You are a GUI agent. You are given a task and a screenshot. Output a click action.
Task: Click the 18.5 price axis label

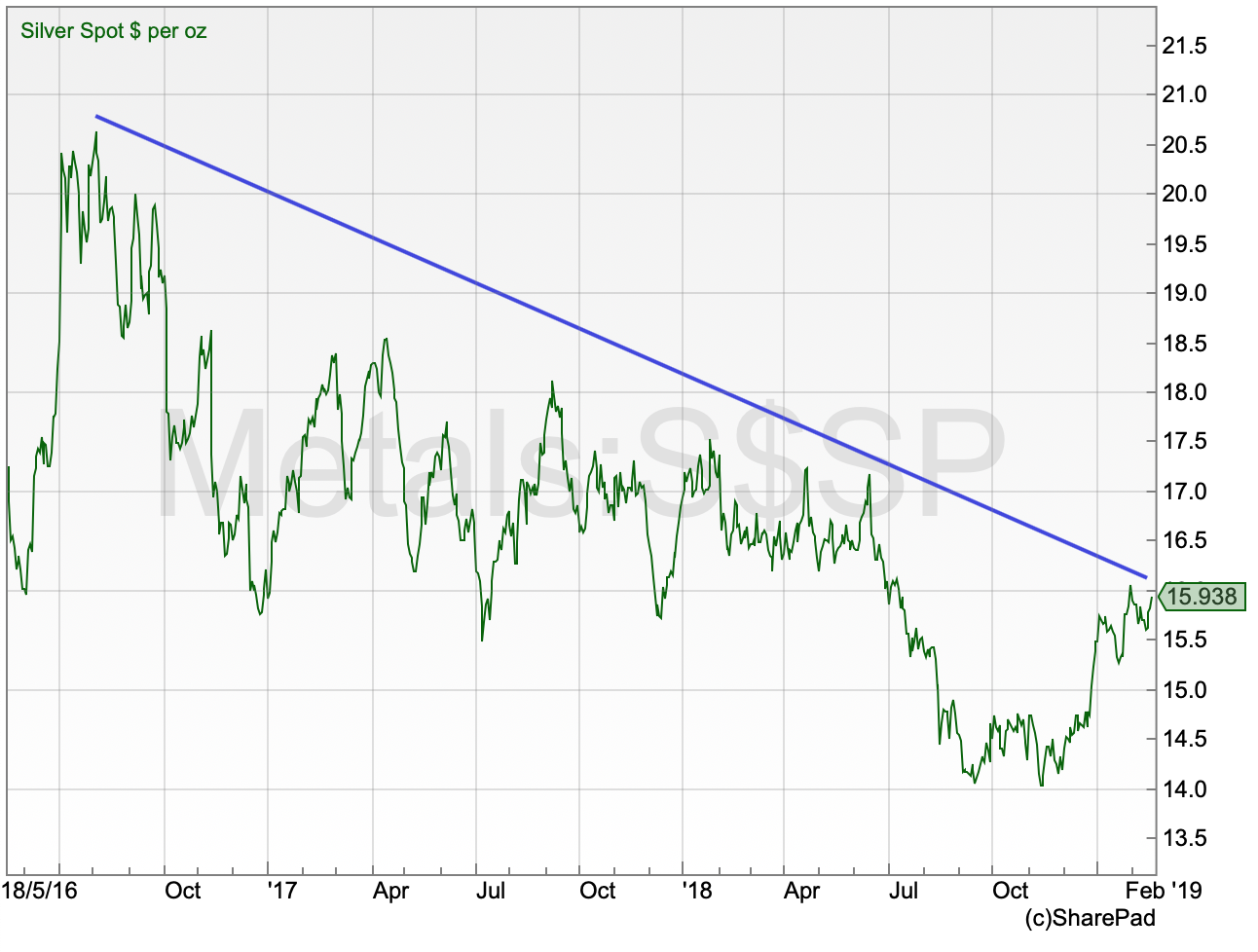coord(1184,343)
